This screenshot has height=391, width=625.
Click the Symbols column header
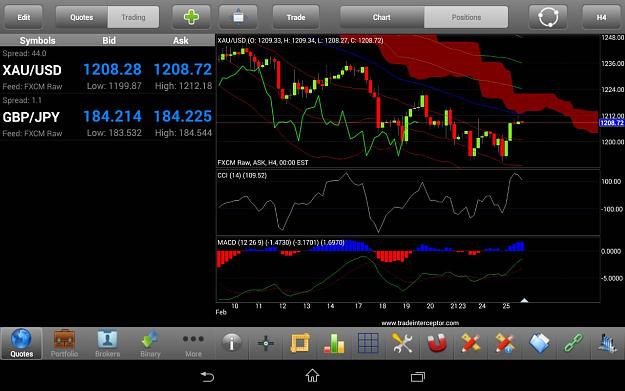37,40
